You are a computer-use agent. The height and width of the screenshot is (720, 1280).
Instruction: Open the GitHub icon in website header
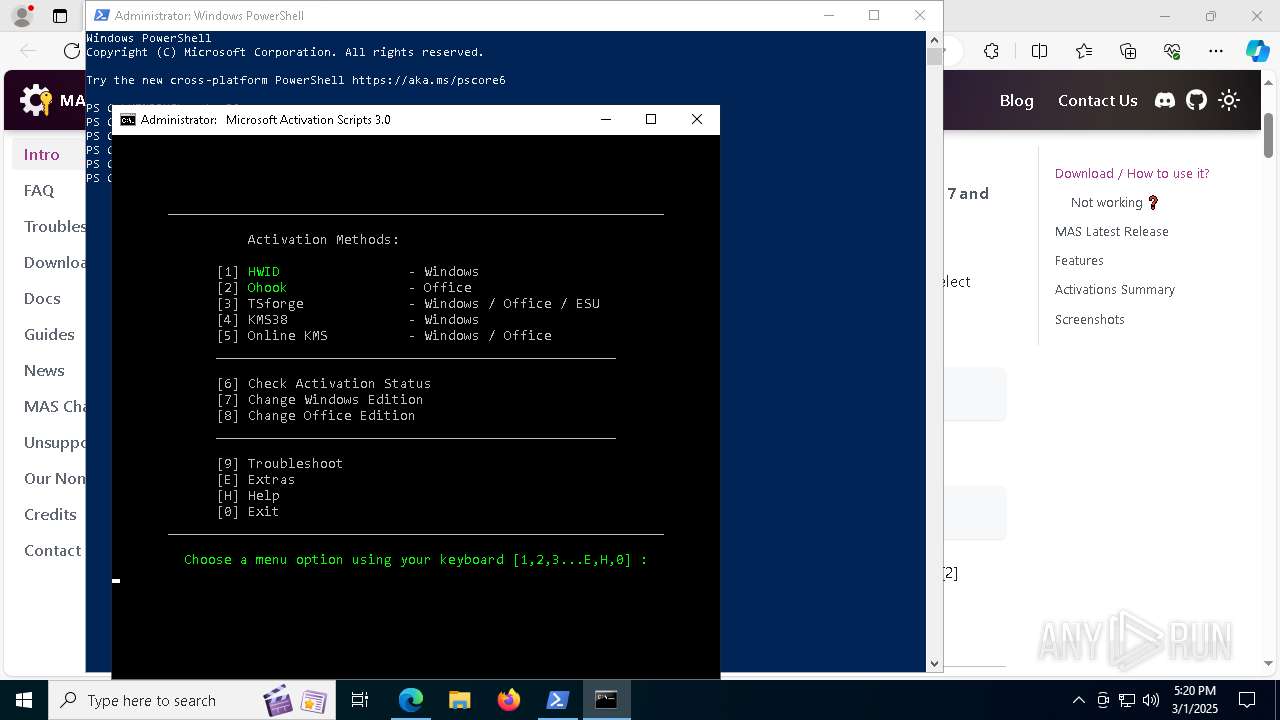(x=1196, y=100)
